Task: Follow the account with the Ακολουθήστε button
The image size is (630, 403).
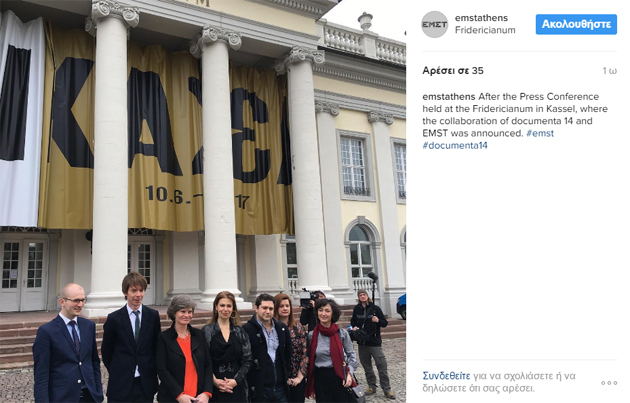Action: pyautogui.click(x=576, y=25)
